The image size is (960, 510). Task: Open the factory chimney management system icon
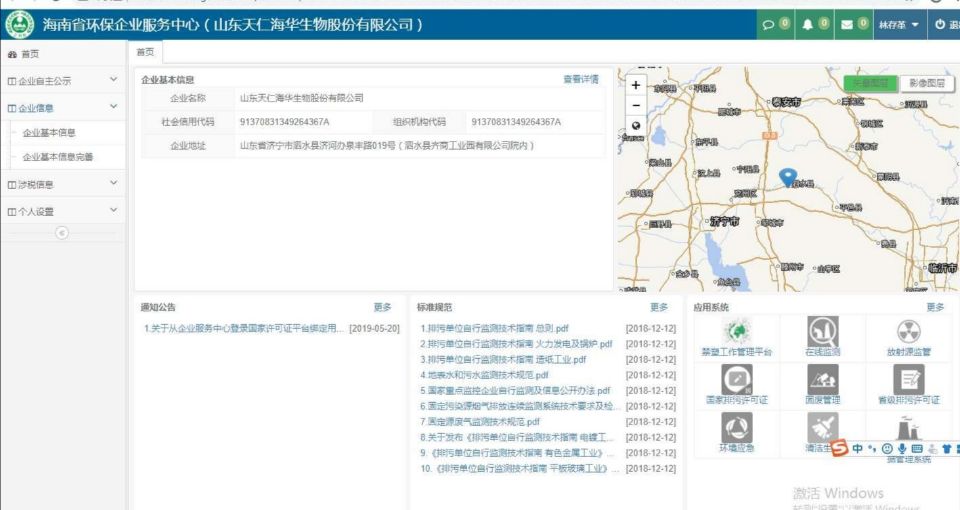[909, 428]
